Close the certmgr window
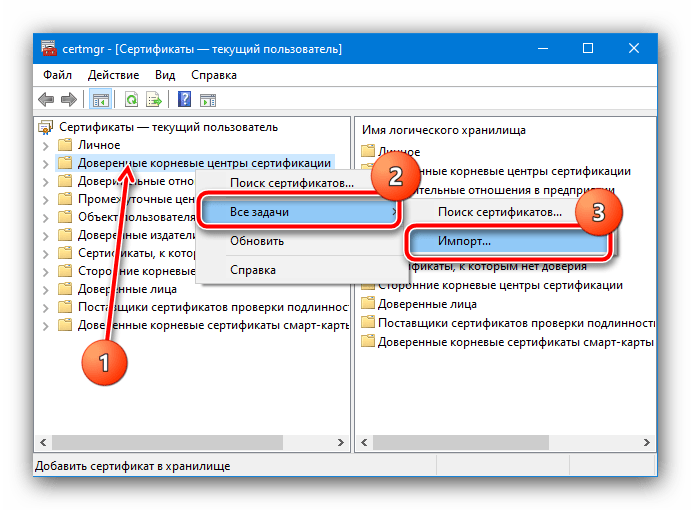Viewport: 691px width, 510px height. point(634,48)
